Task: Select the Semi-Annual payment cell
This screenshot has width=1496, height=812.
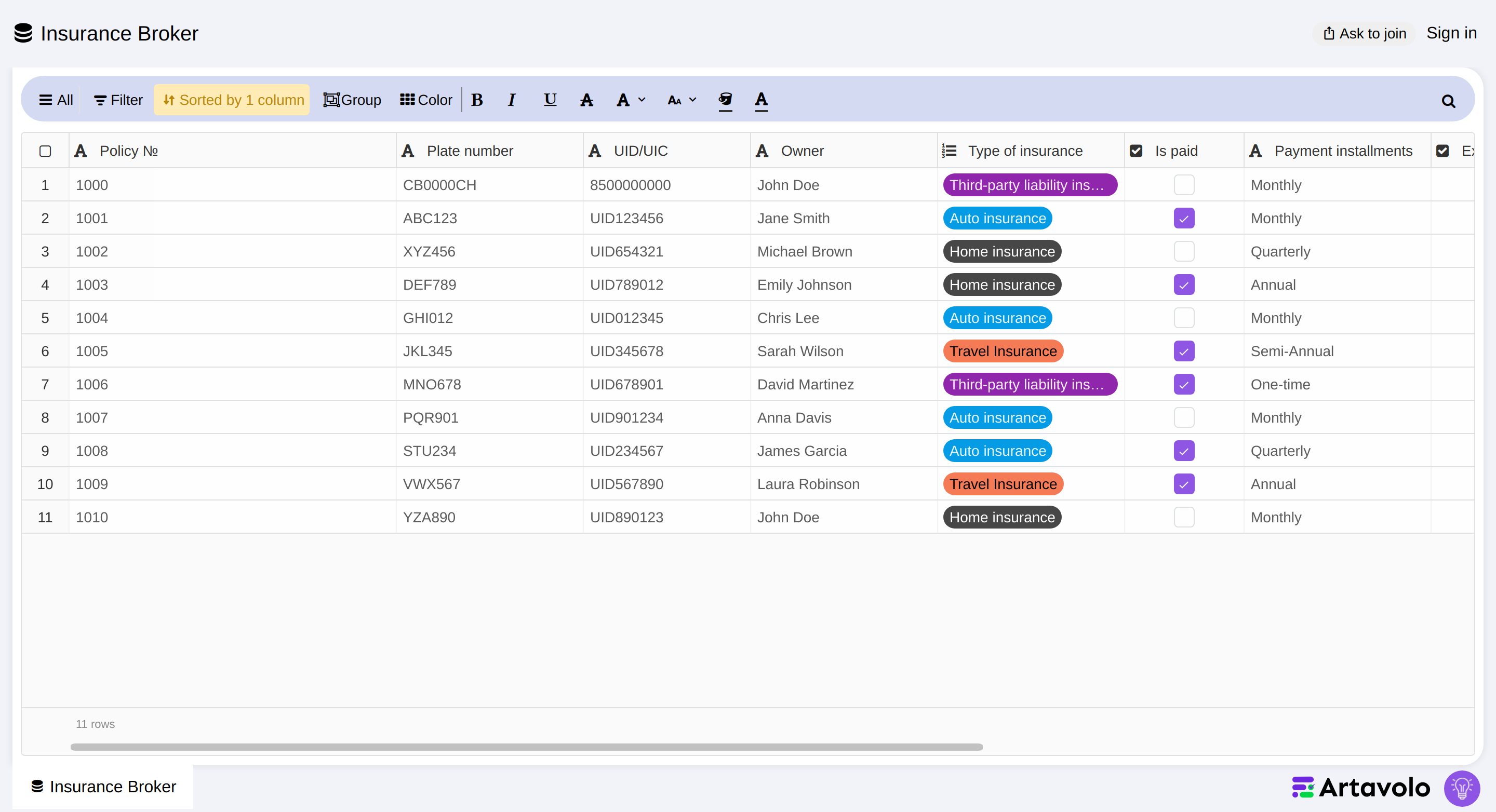Action: coord(1338,351)
